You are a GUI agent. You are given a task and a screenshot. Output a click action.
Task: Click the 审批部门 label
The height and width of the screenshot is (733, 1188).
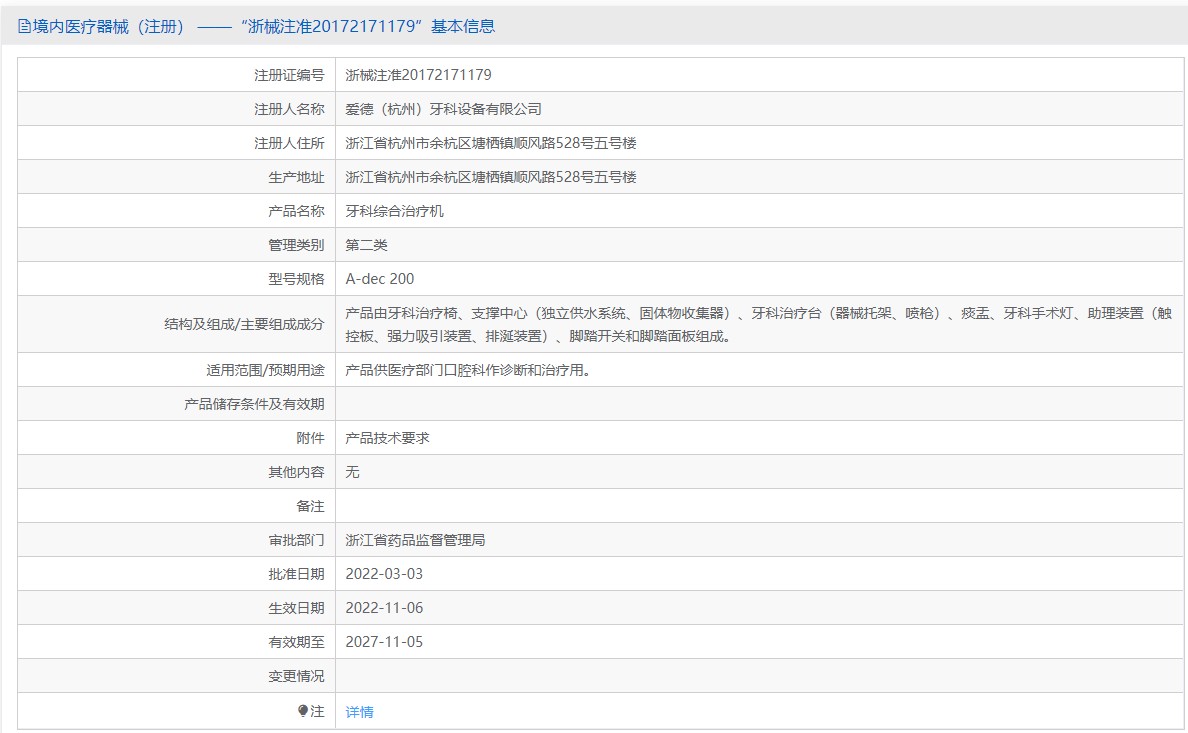click(x=296, y=540)
